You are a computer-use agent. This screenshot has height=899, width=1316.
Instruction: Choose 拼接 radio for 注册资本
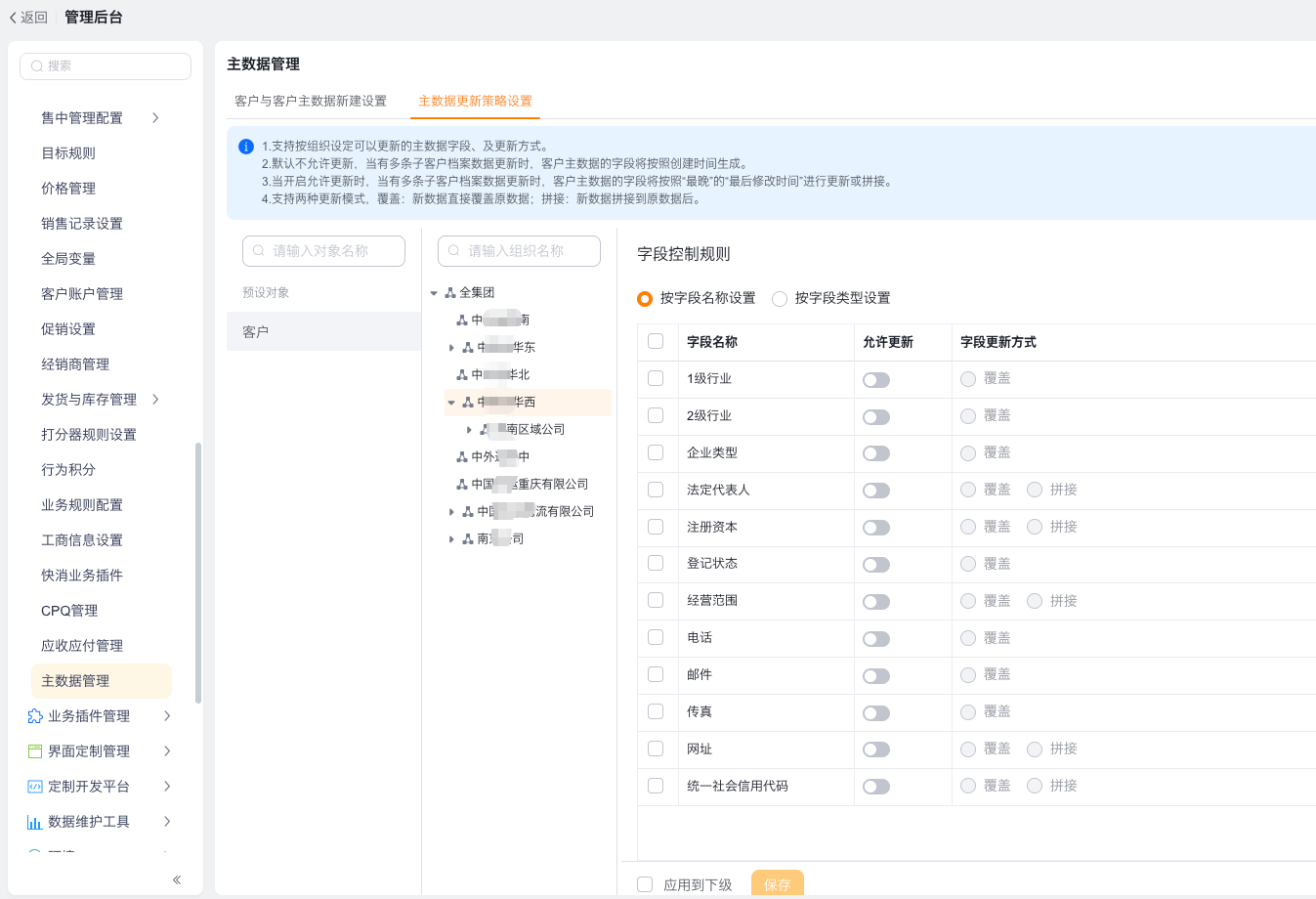pos(1035,527)
